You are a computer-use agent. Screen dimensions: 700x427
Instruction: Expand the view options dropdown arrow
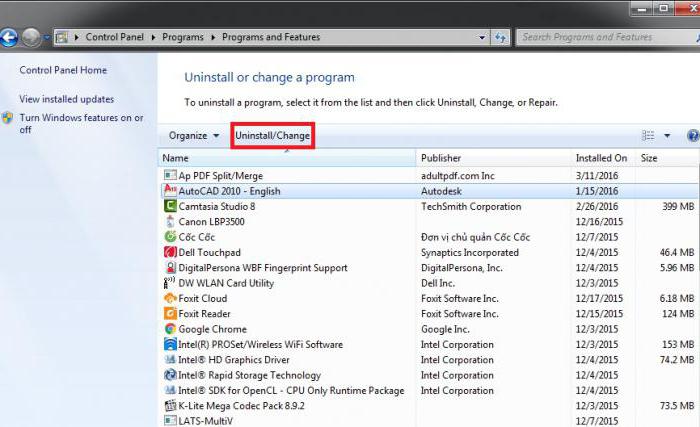(667, 136)
